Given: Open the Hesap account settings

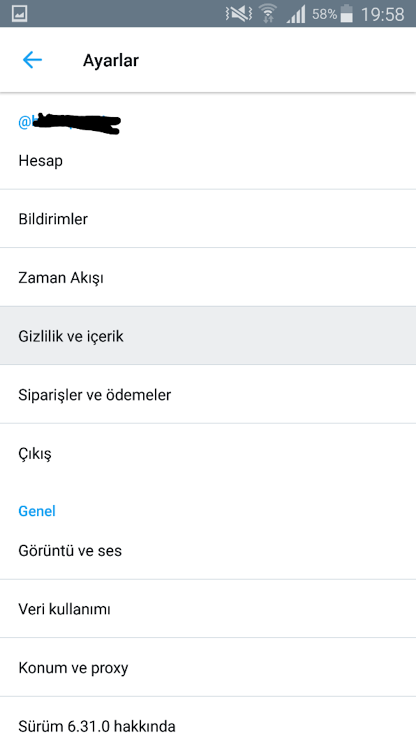Looking at the screenshot, I should coord(208,161).
